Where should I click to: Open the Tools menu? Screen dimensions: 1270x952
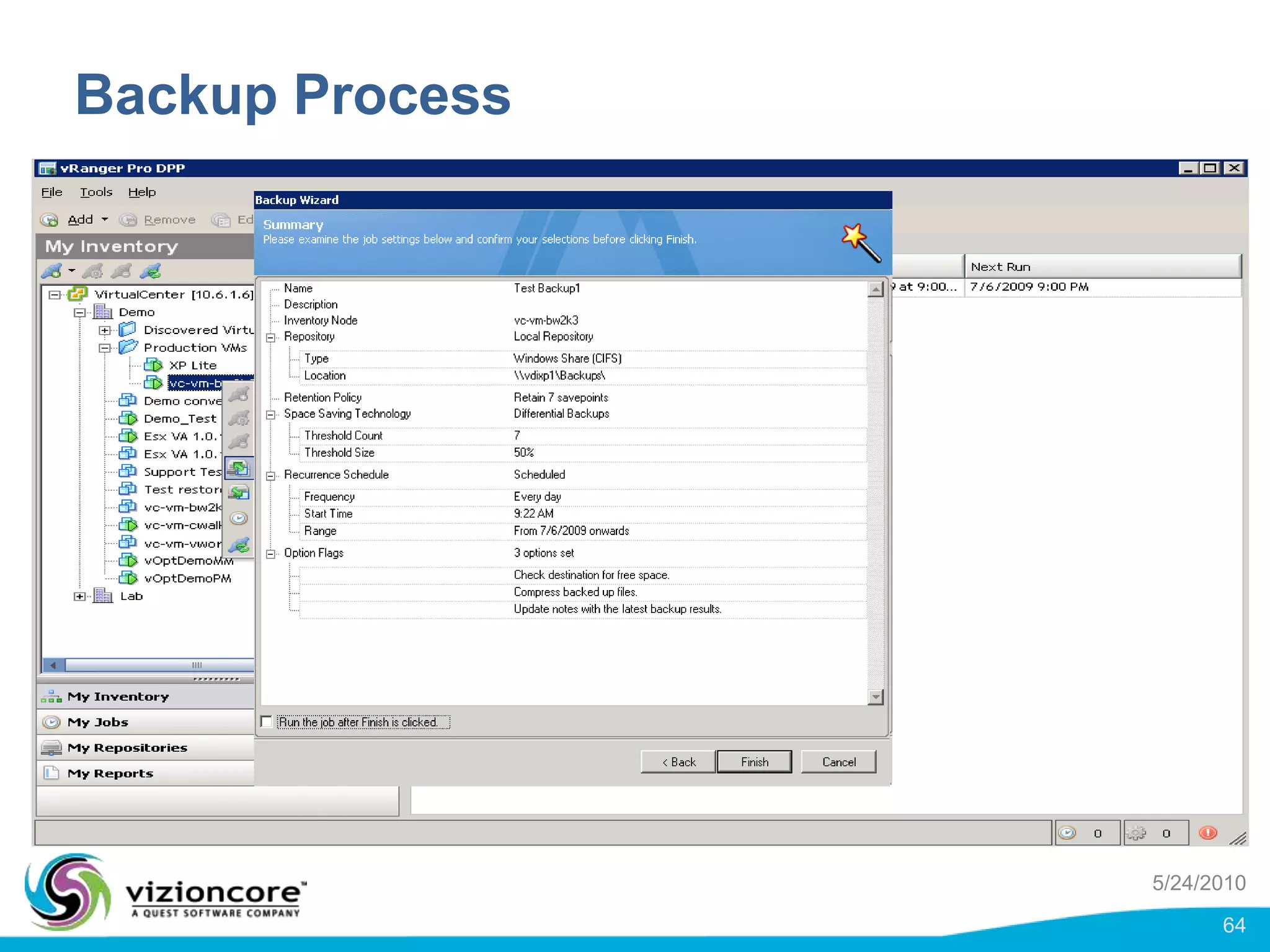click(x=96, y=192)
